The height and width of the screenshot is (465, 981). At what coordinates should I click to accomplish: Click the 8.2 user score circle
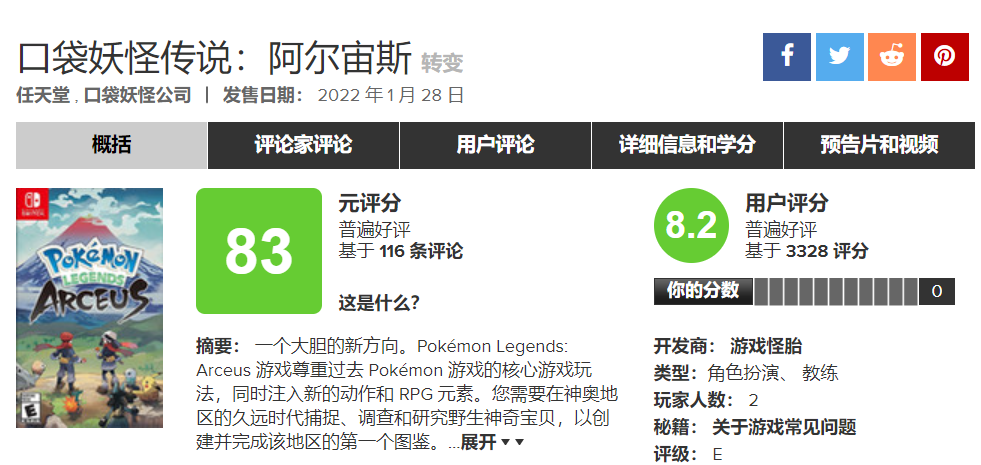click(x=691, y=225)
